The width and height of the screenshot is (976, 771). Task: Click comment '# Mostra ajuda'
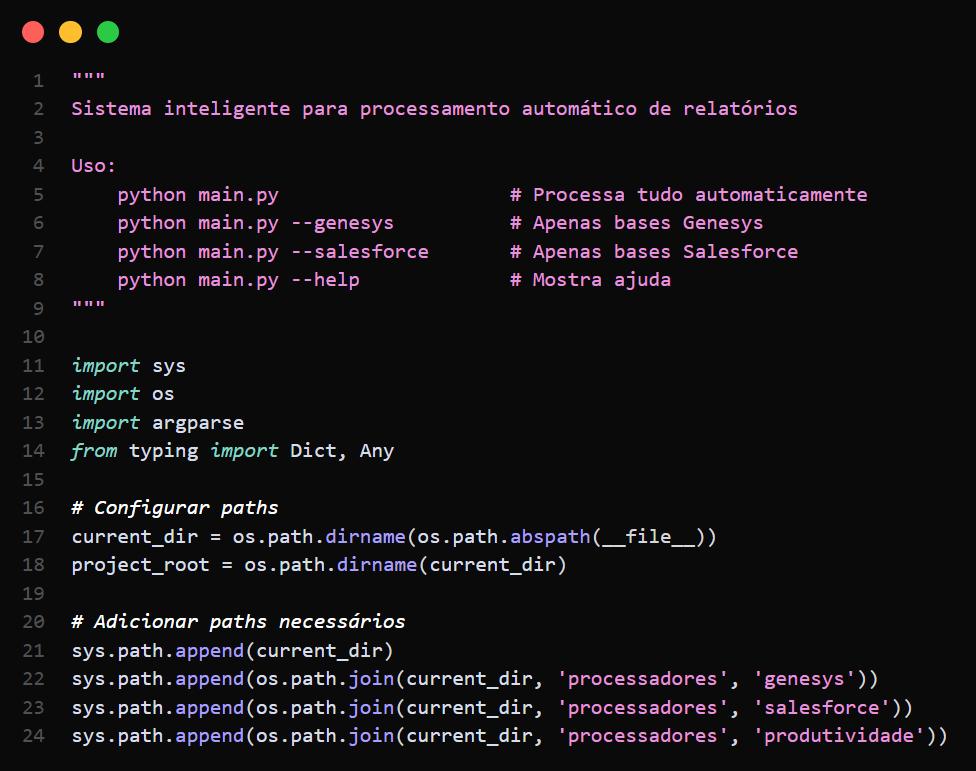click(x=590, y=280)
